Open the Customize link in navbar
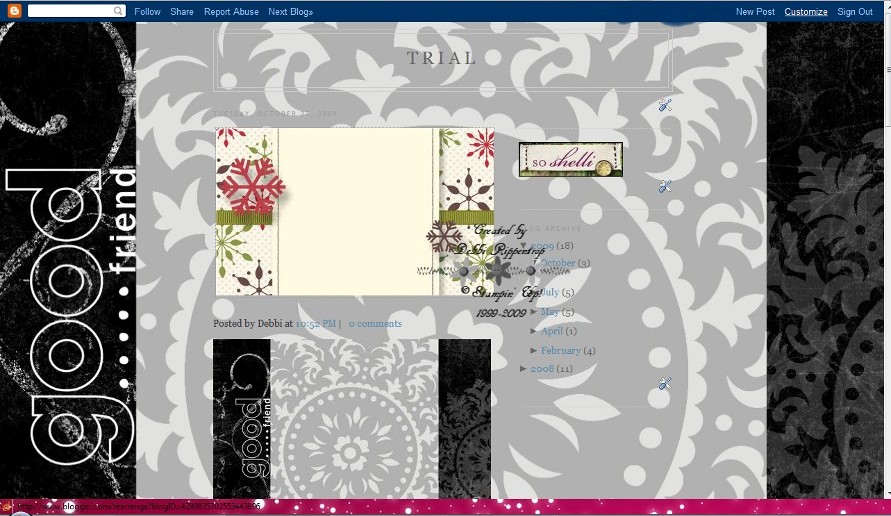891x516 pixels. (x=806, y=11)
